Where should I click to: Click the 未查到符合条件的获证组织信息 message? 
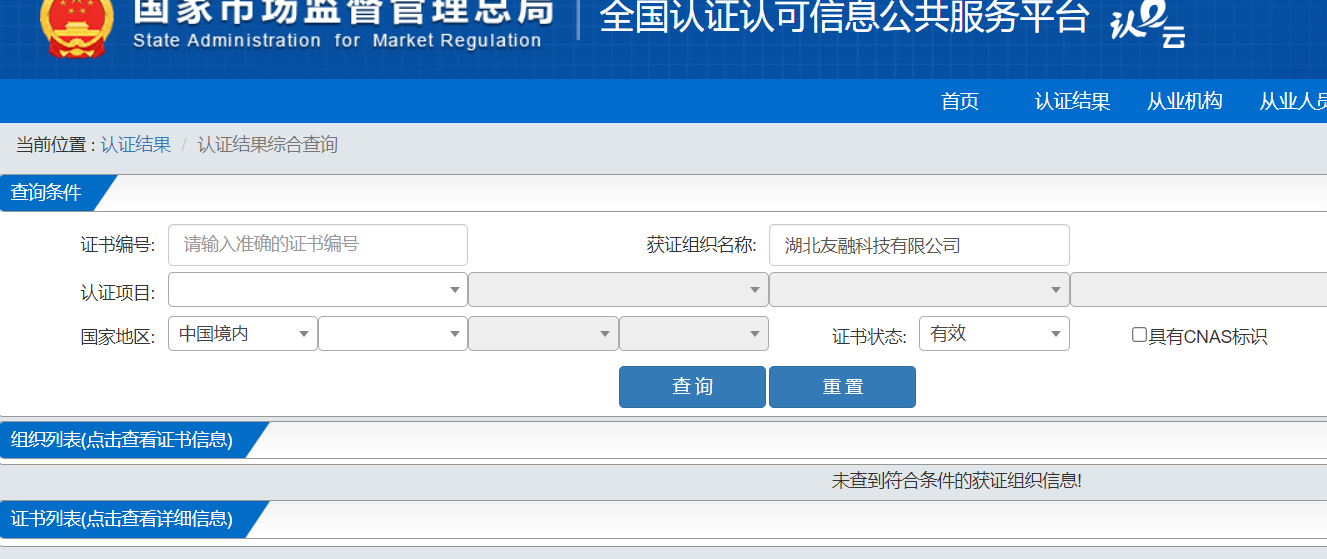point(957,481)
